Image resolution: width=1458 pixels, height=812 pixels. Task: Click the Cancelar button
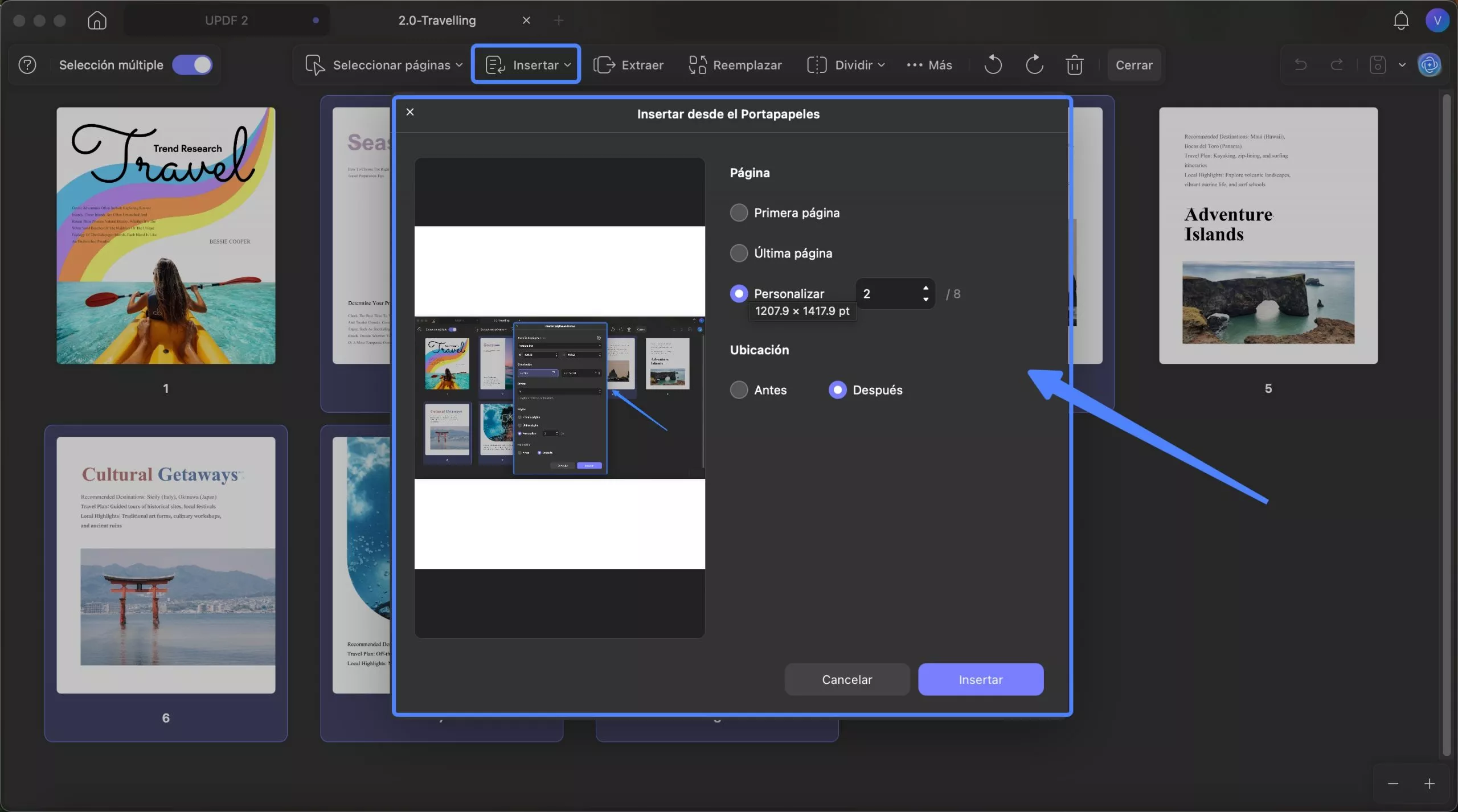coord(847,679)
